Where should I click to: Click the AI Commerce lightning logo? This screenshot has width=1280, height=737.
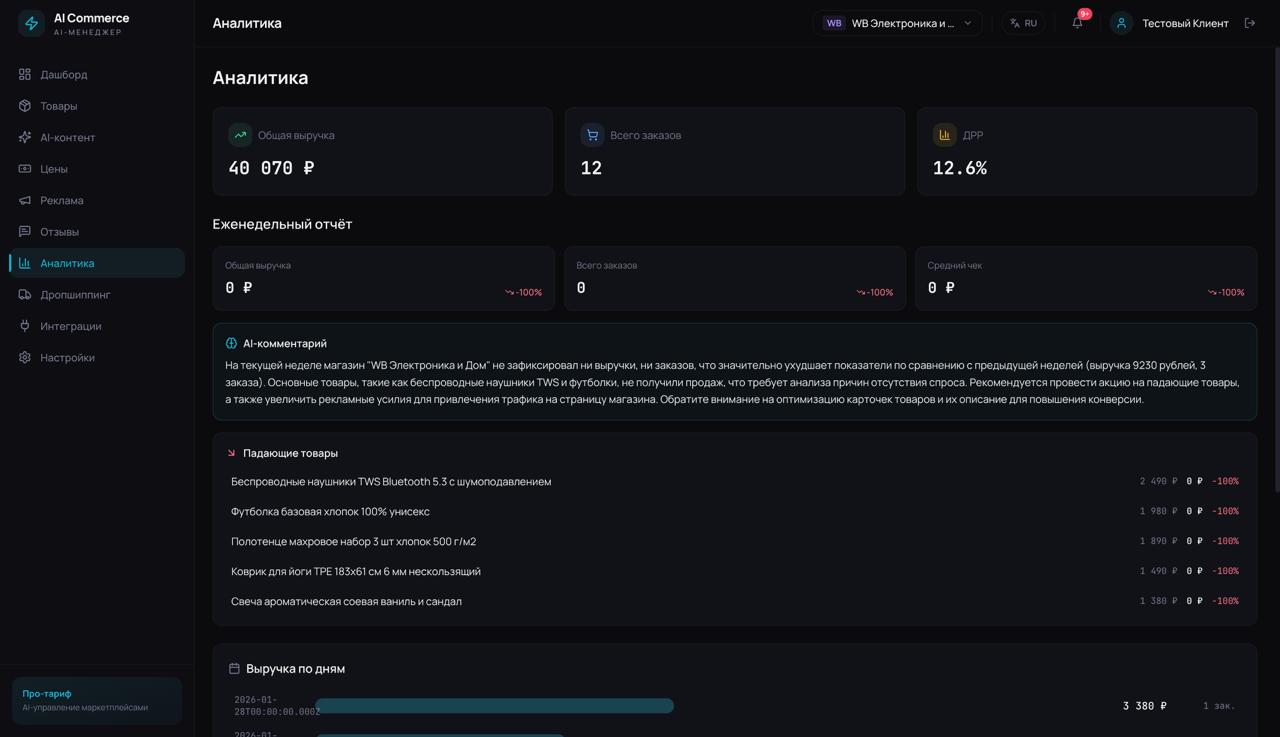tap(32, 23)
